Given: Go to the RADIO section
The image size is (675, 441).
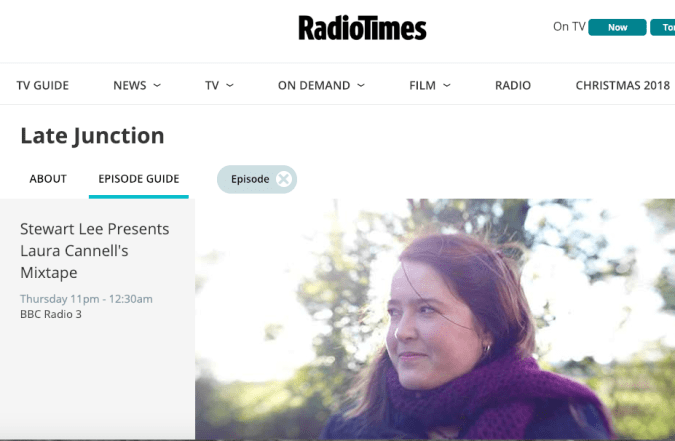Looking at the screenshot, I should point(513,86).
